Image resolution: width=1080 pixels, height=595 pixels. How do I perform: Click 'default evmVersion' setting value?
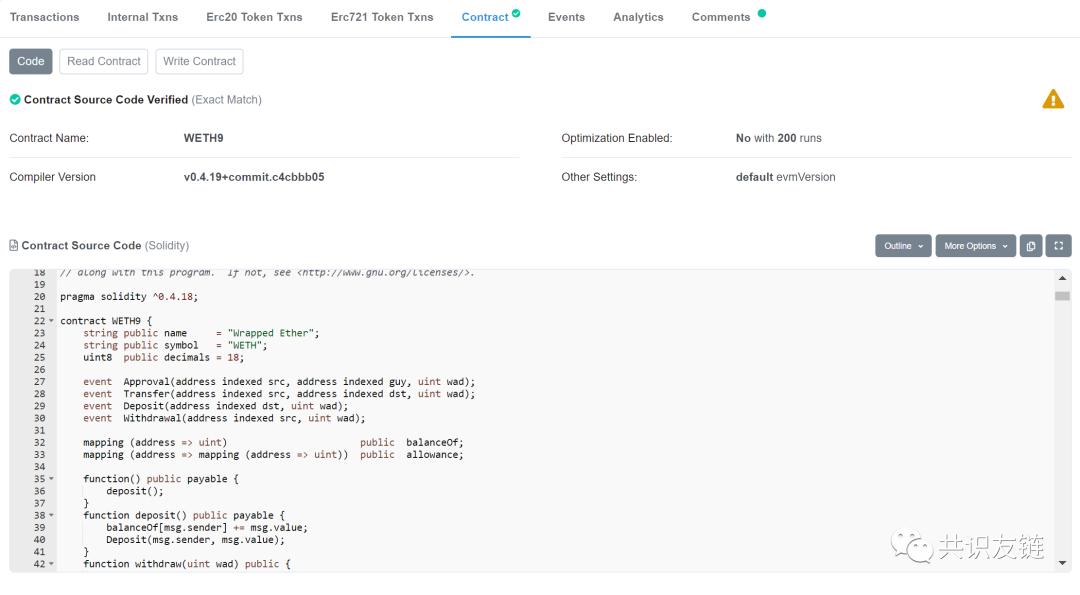tap(785, 177)
